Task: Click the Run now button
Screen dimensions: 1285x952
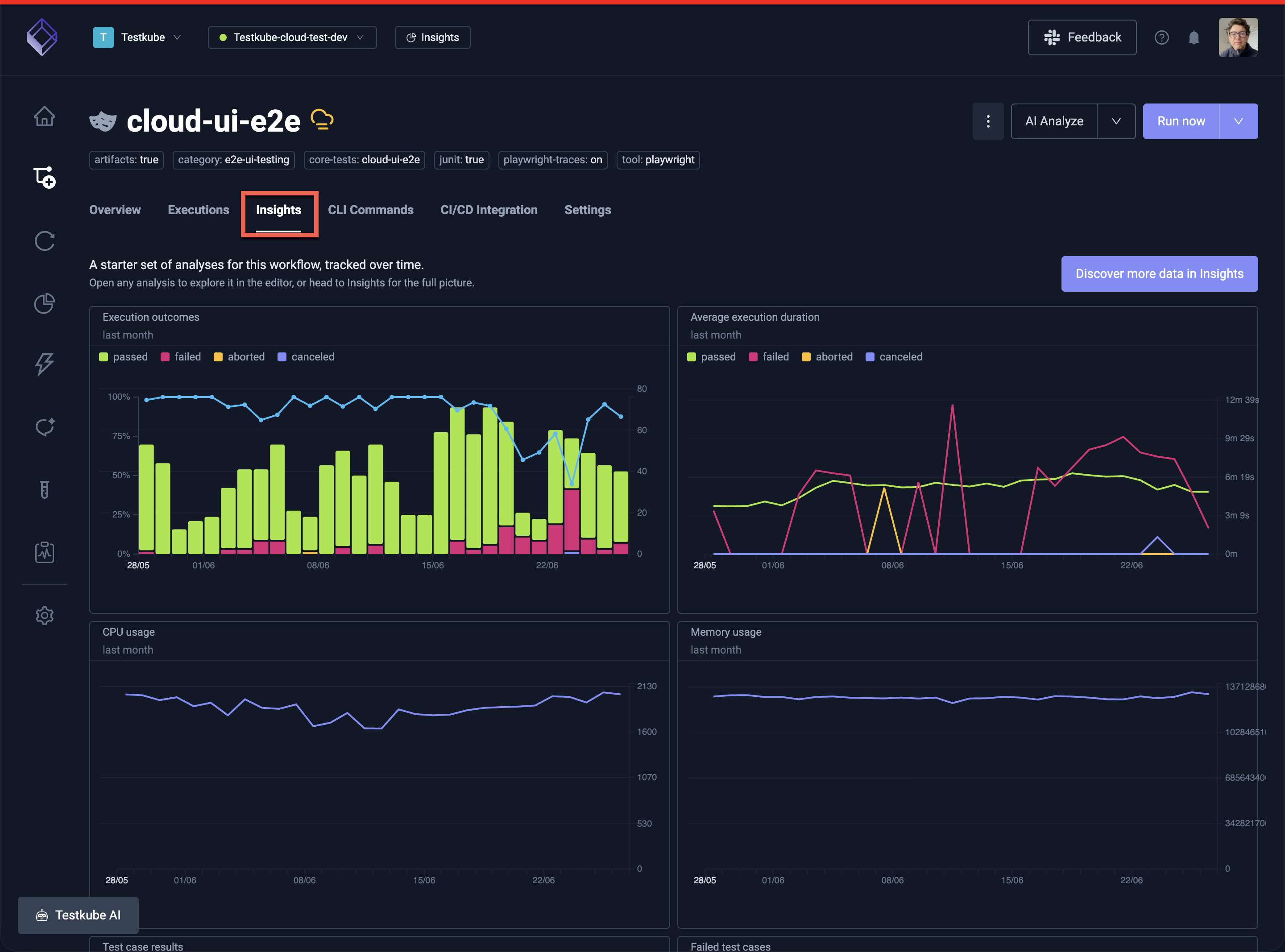Action: pos(1181,121)
